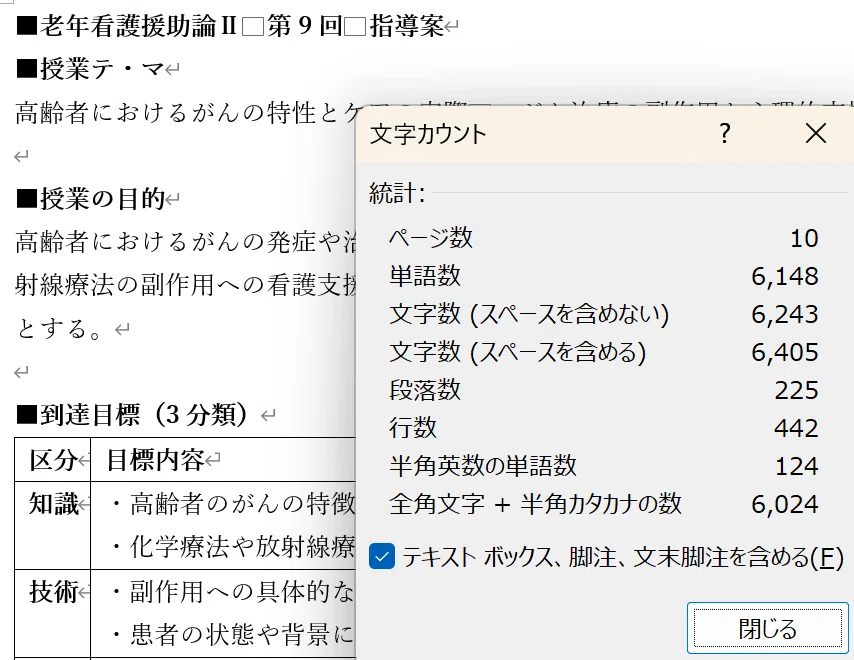This screenshot has height=660, width=854.
Task: Click 文字数 (スペースを含める) label
Action: point(518,352)
